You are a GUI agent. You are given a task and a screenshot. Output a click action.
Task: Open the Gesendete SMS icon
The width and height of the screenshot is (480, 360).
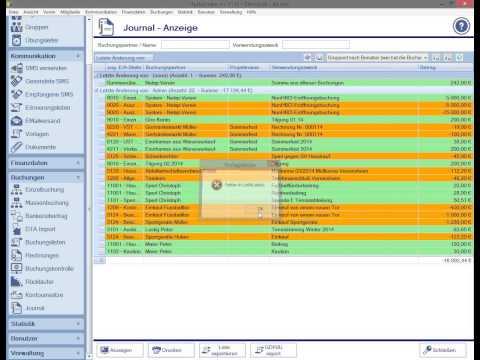pos(17,81)
